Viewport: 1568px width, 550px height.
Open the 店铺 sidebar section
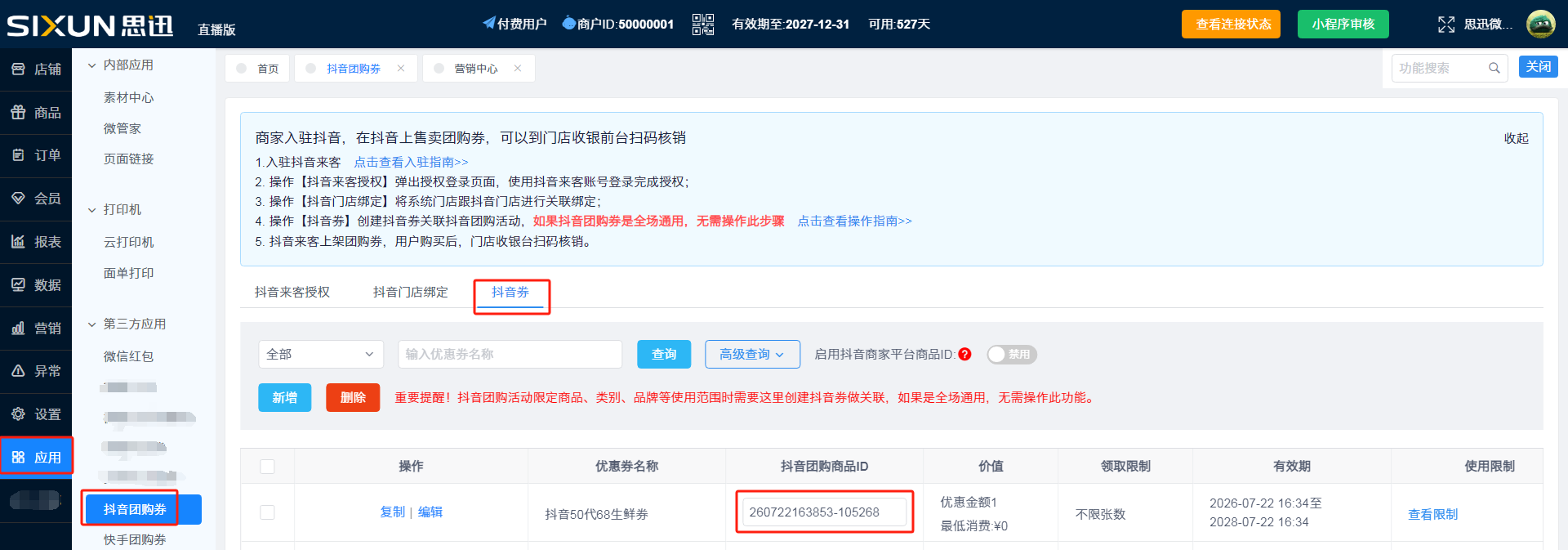(36, 69)
